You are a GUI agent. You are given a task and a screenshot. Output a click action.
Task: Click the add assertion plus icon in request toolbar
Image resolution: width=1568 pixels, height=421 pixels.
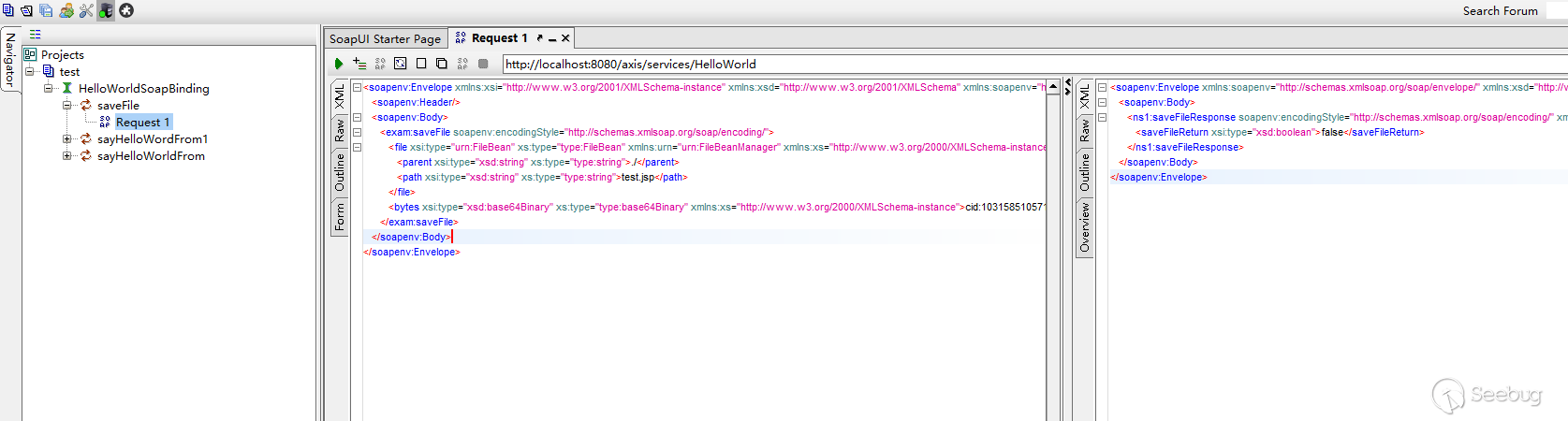point(359,64)
